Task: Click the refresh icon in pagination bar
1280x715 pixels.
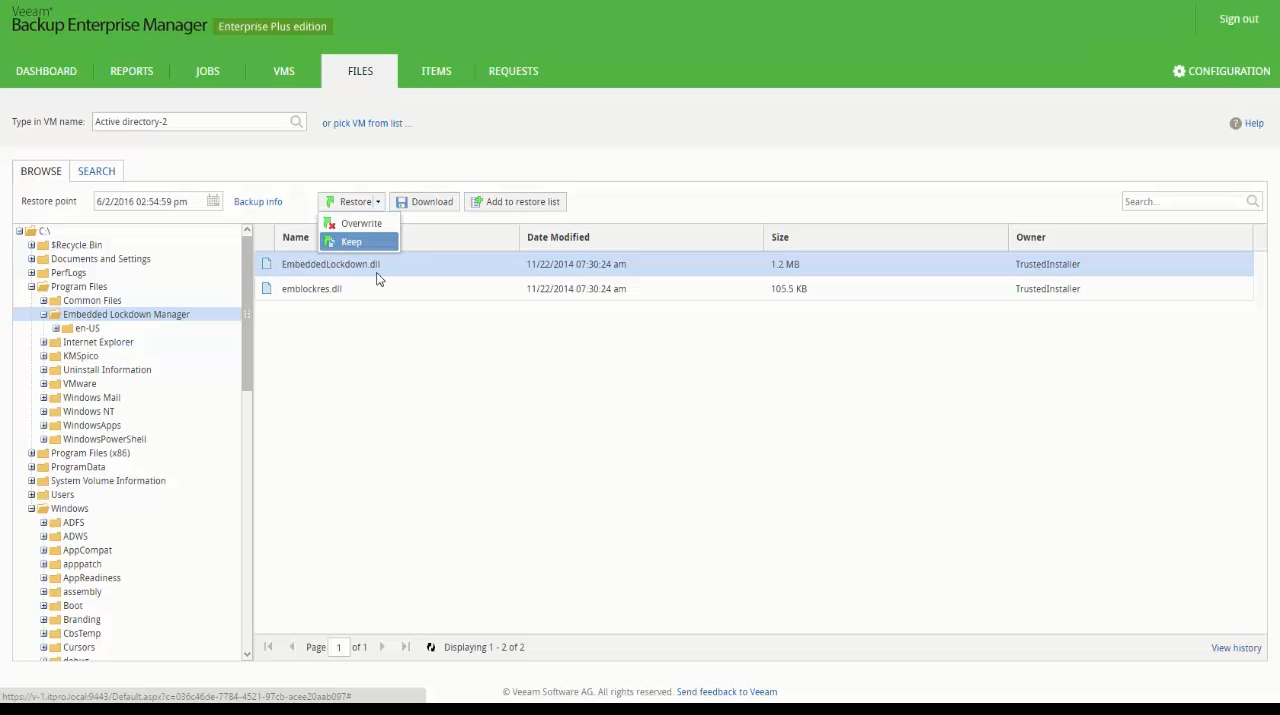Action: click(x=431, y=648)
